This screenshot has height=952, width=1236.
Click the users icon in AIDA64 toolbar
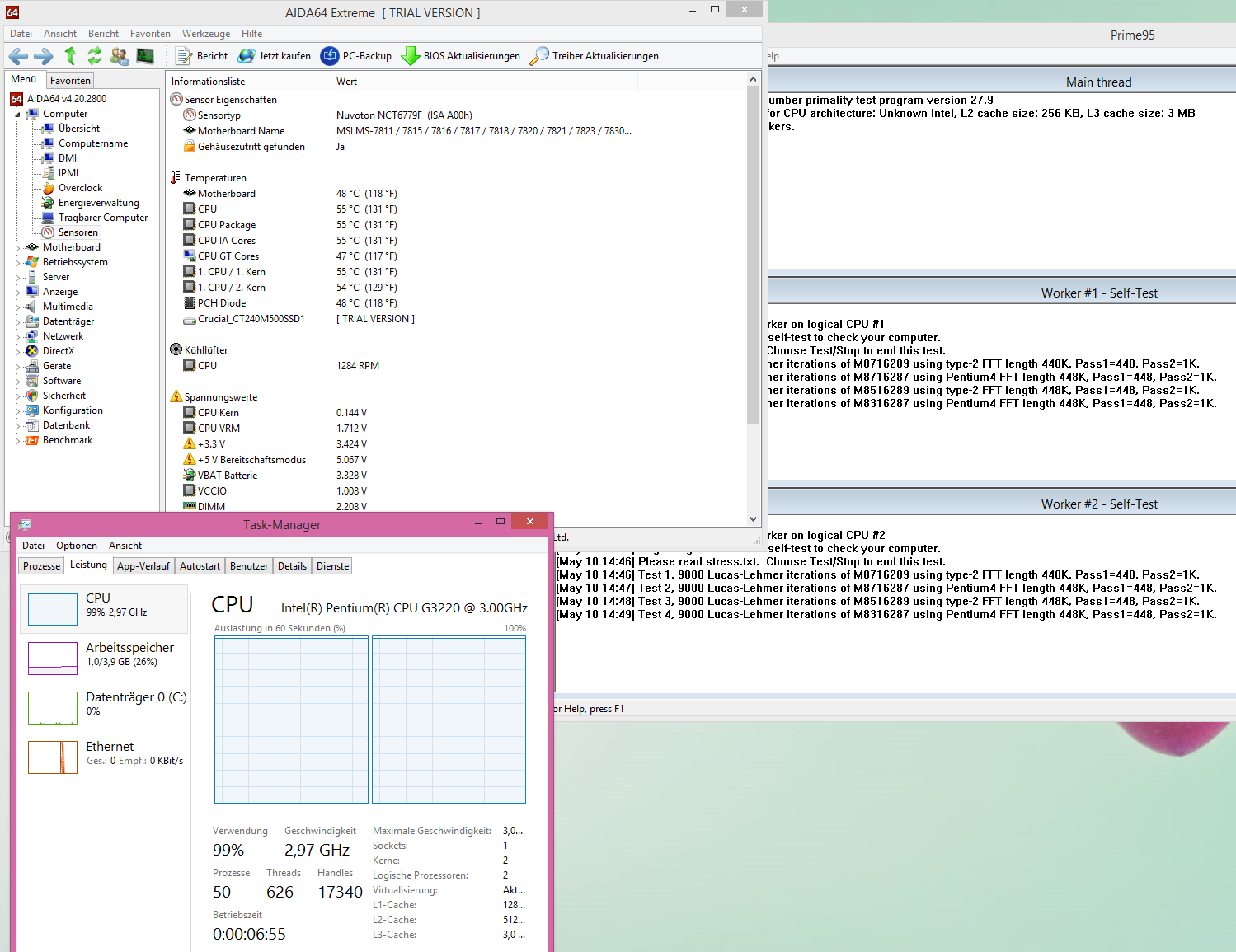coord(120,56)
